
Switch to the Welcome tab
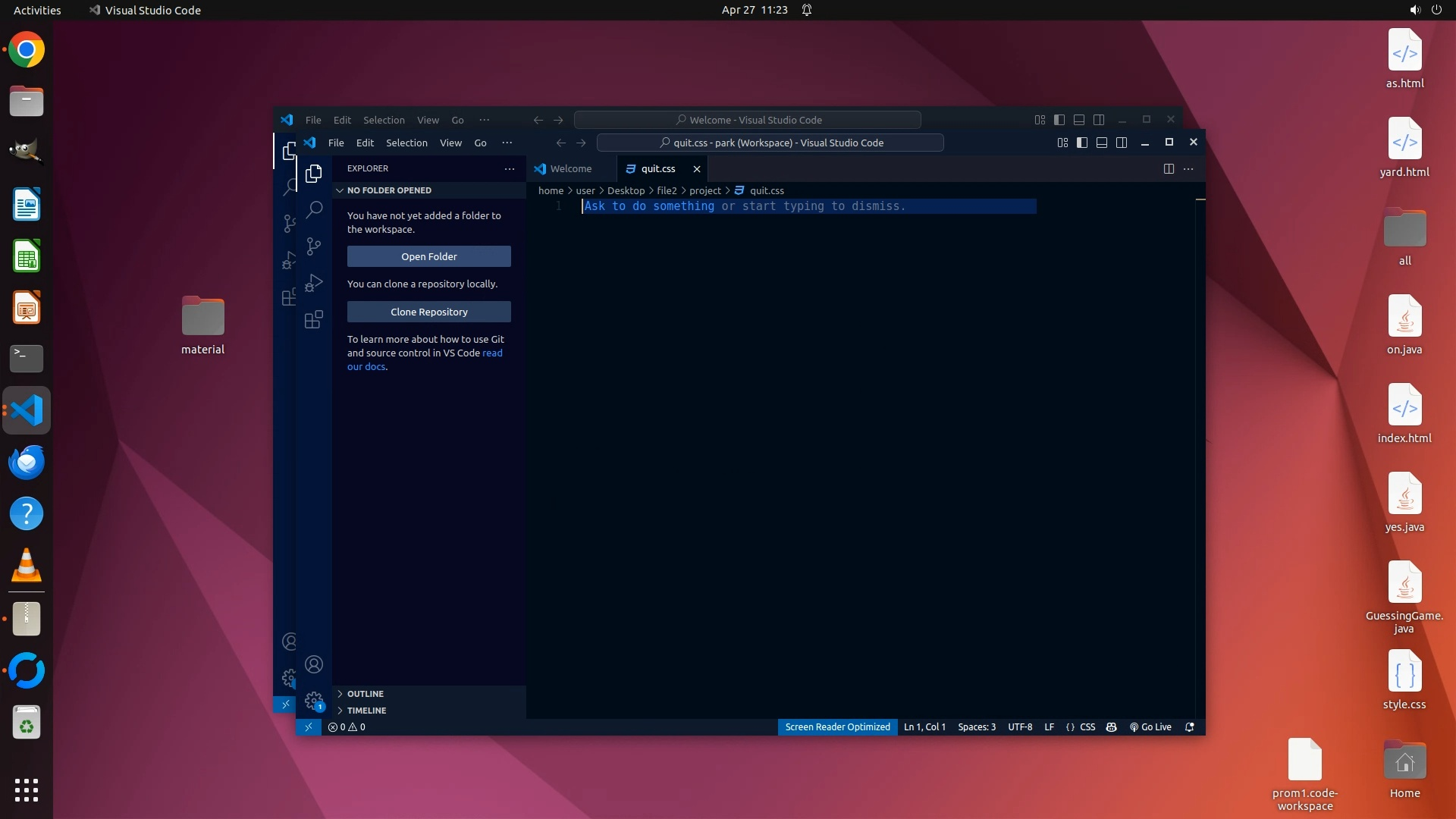point(570,169)
